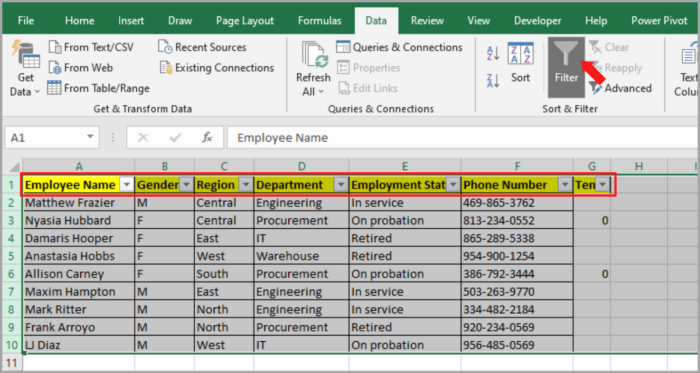Click the Select All corner triangle
Image resolution: width=700 pixels, height=373 pixels.
(13, 166)
